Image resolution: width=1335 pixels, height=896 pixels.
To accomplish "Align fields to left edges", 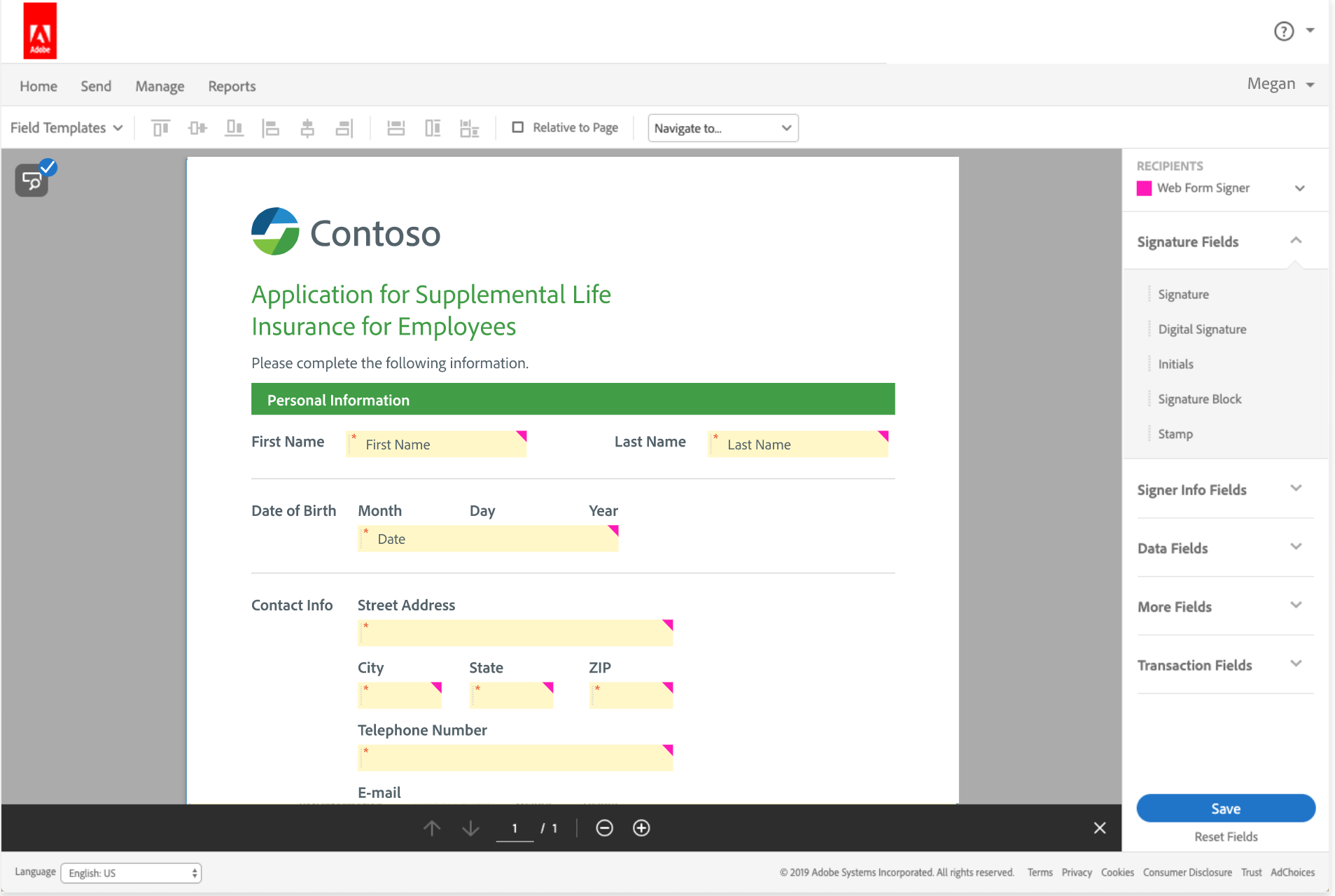I will pos(272,127).
